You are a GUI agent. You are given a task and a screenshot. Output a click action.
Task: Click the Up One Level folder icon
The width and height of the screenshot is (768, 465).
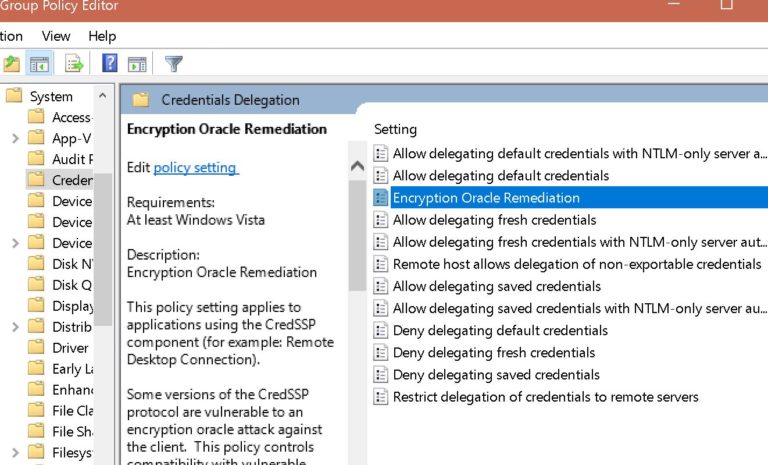12,64
